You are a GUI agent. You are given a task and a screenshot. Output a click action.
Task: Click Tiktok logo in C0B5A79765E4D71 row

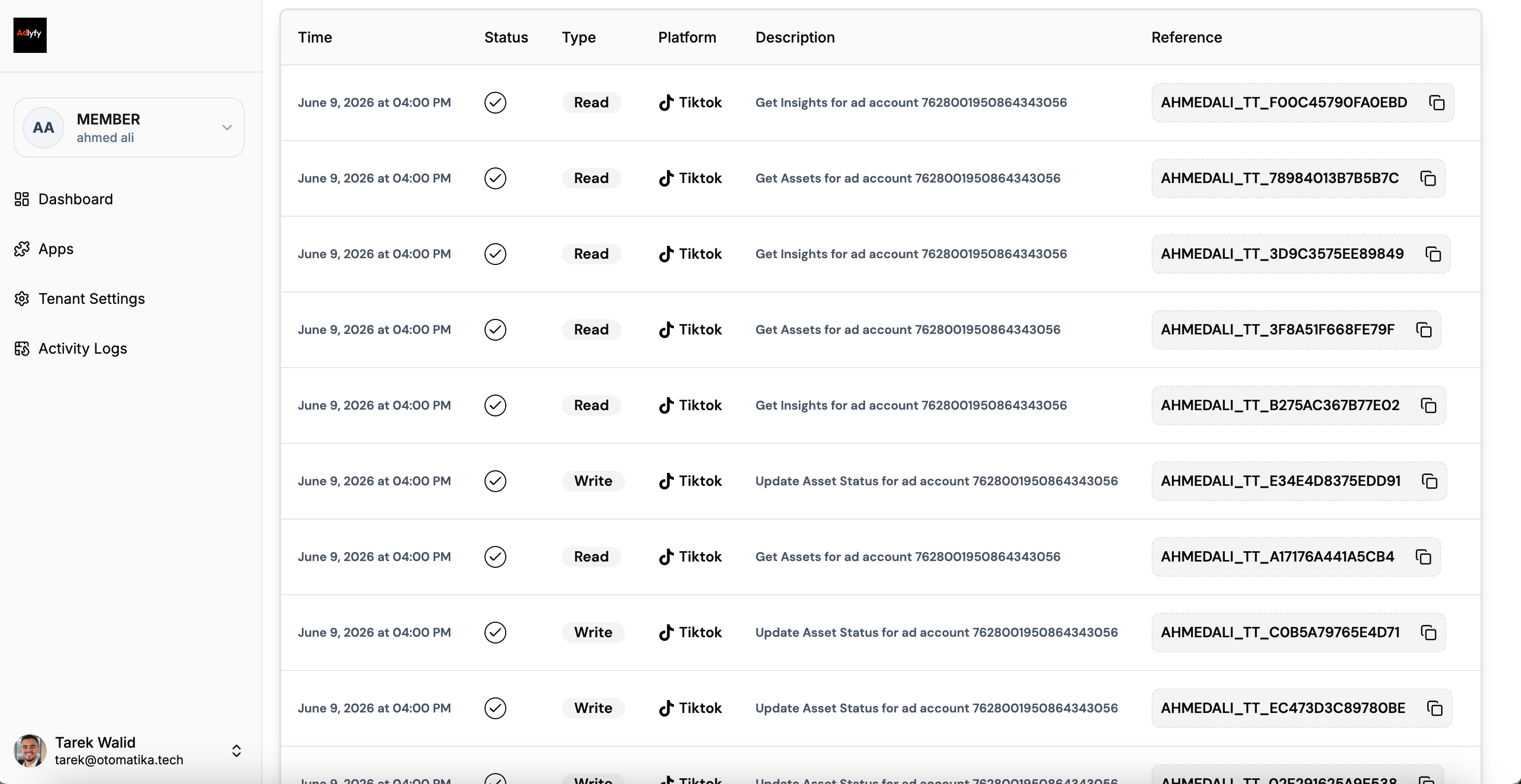pyautogui.click(x=666, y=633)
